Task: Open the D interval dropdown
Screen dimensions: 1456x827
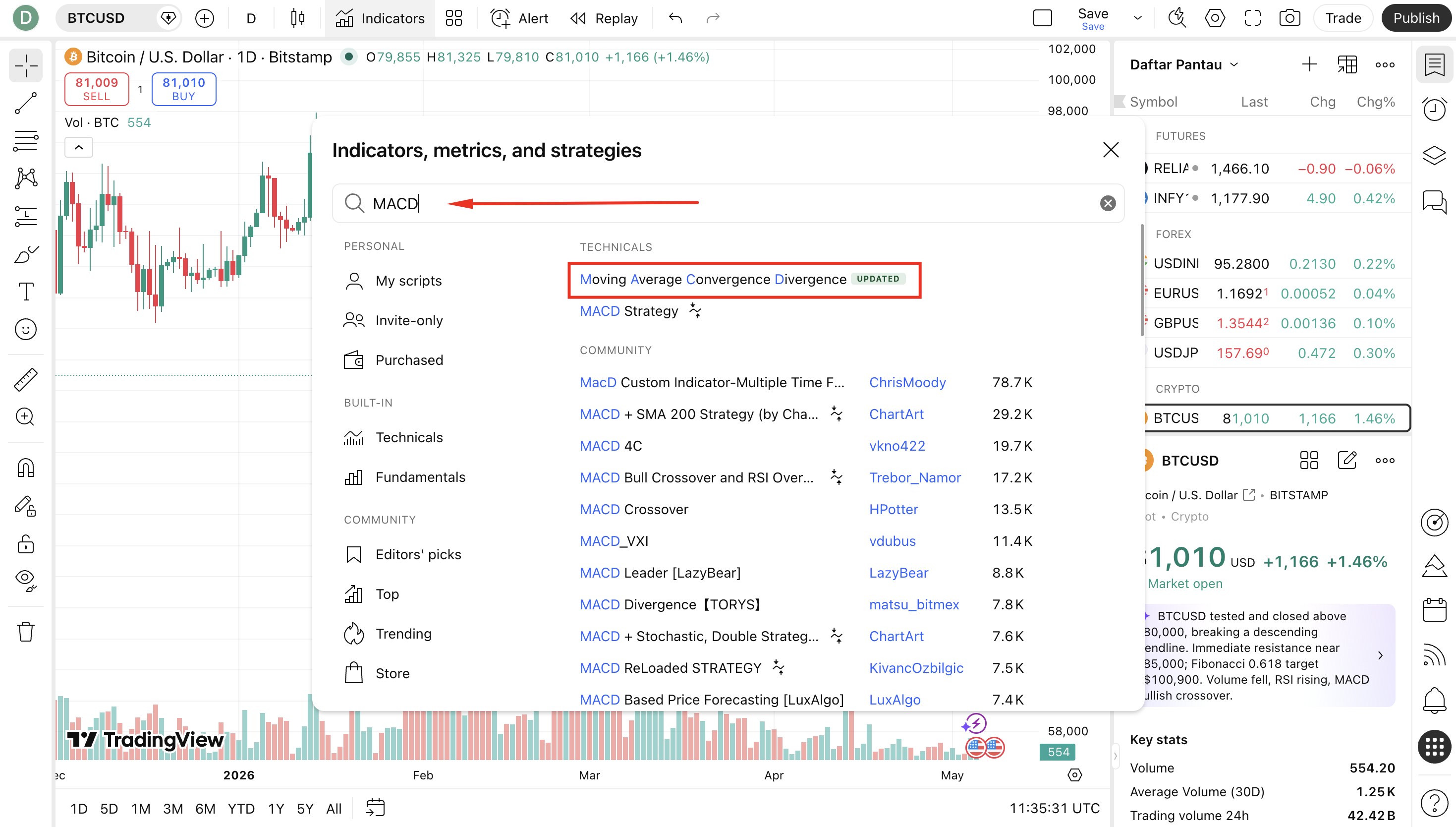Action: coord(251,18)
